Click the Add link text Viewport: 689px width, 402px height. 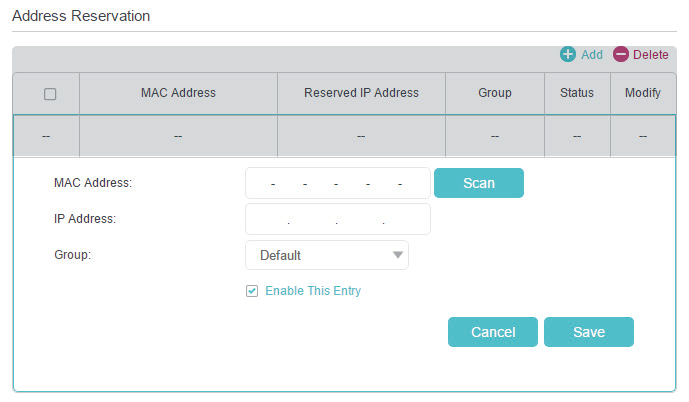point(592,54)
